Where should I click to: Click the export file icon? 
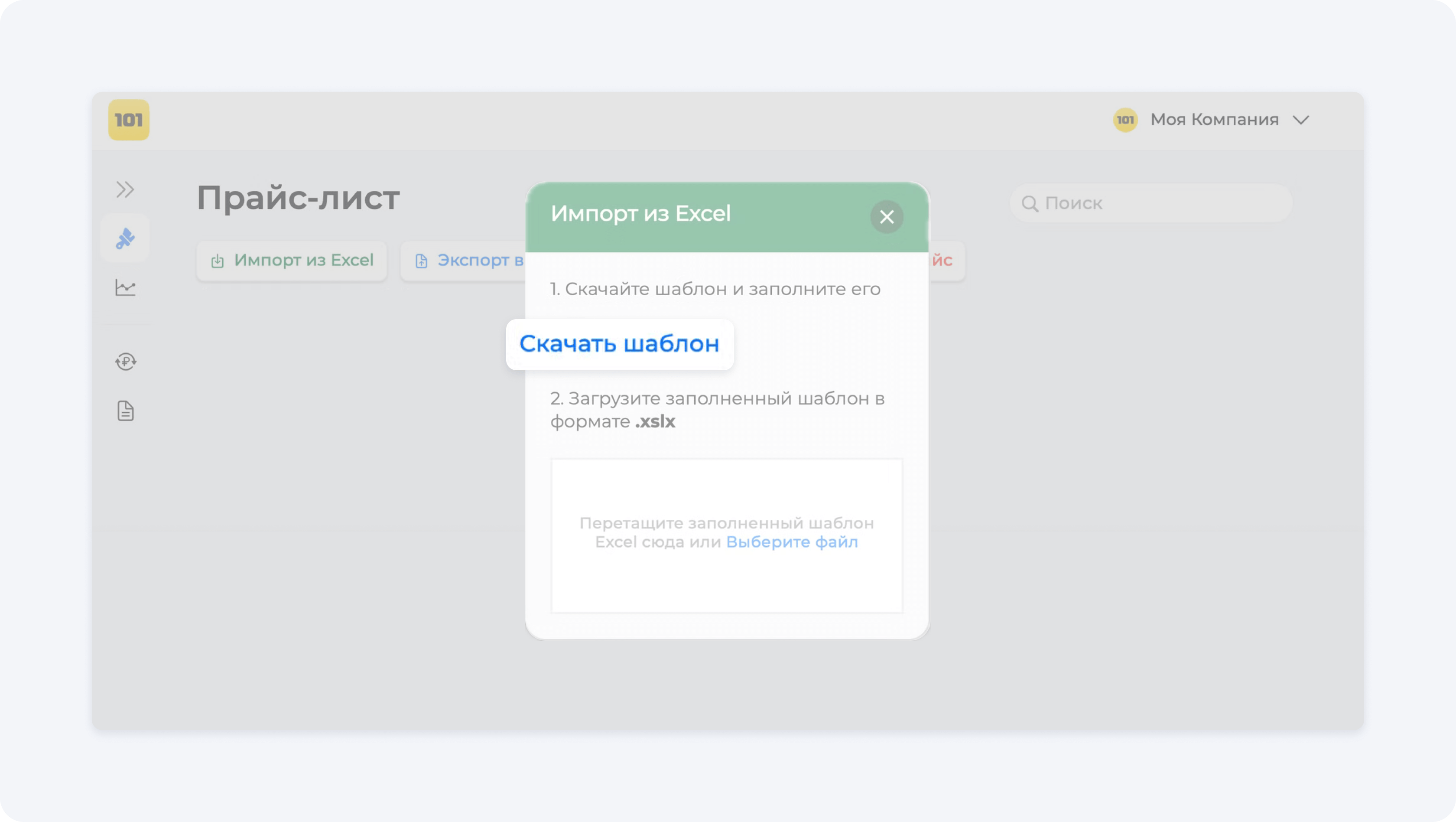[421, 261]
